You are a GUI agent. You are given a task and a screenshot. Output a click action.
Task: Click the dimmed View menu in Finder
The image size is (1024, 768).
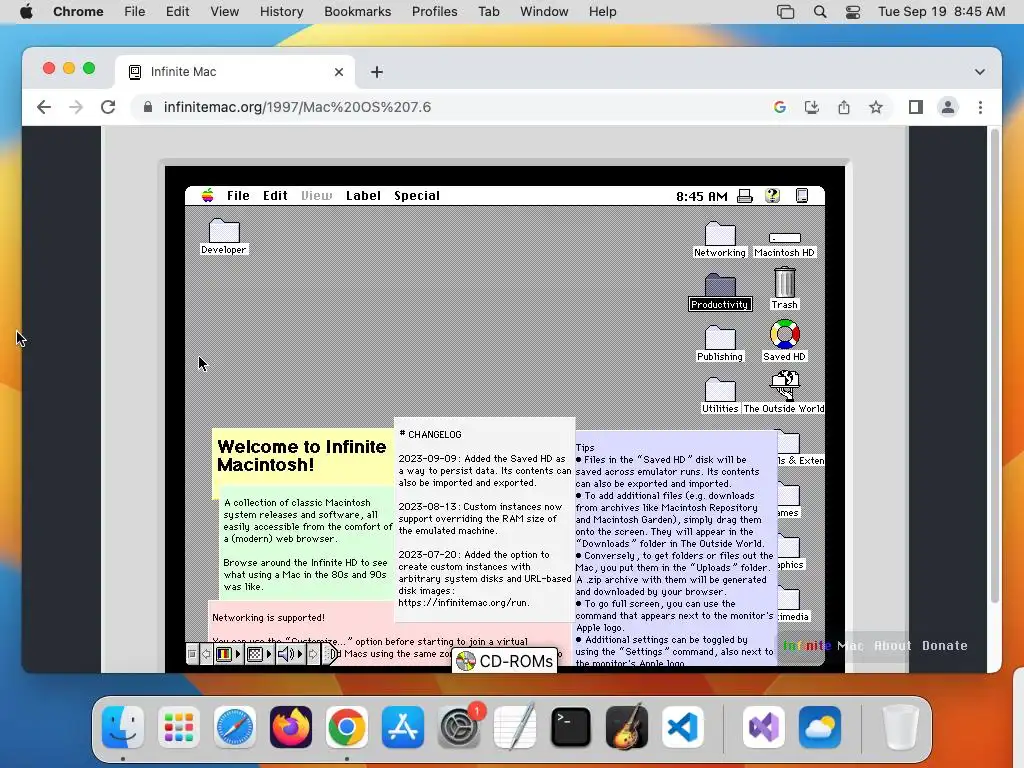coord(316,195)
